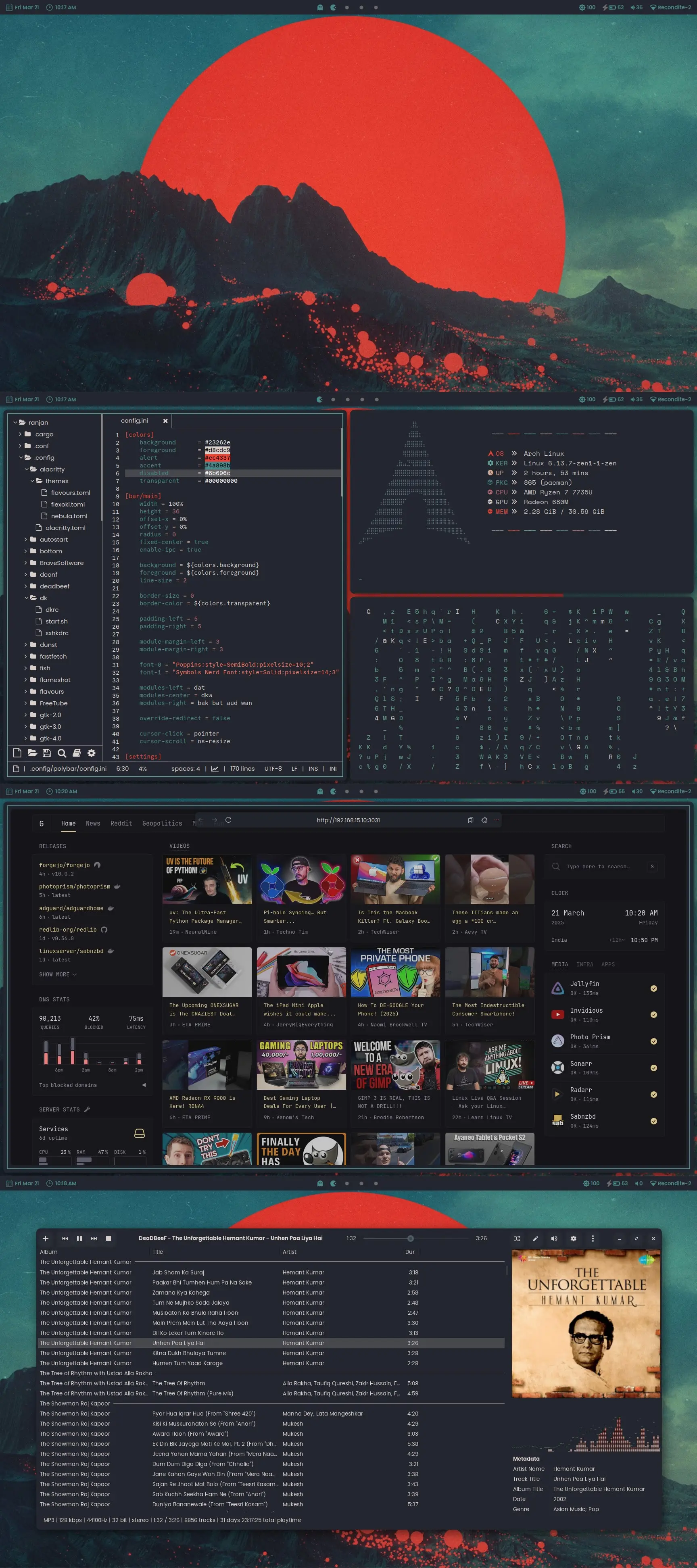Pause playback in the music player

(x=79, y=1238)
